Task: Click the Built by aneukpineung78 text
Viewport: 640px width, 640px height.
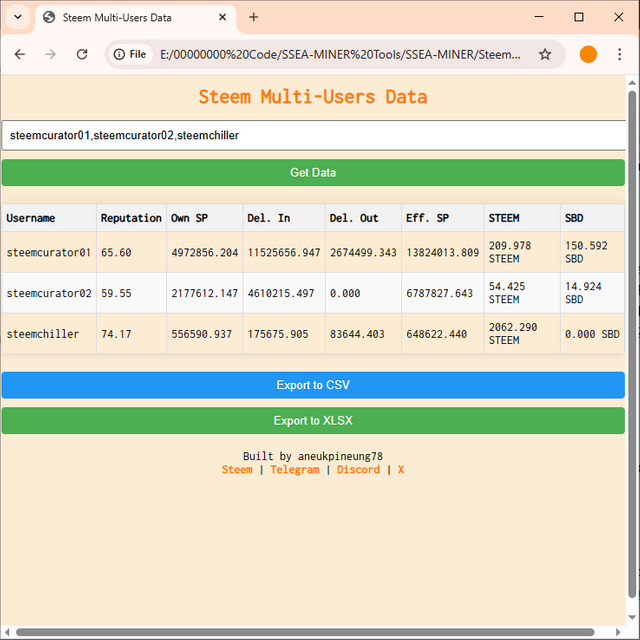Action: pos(313,456)
